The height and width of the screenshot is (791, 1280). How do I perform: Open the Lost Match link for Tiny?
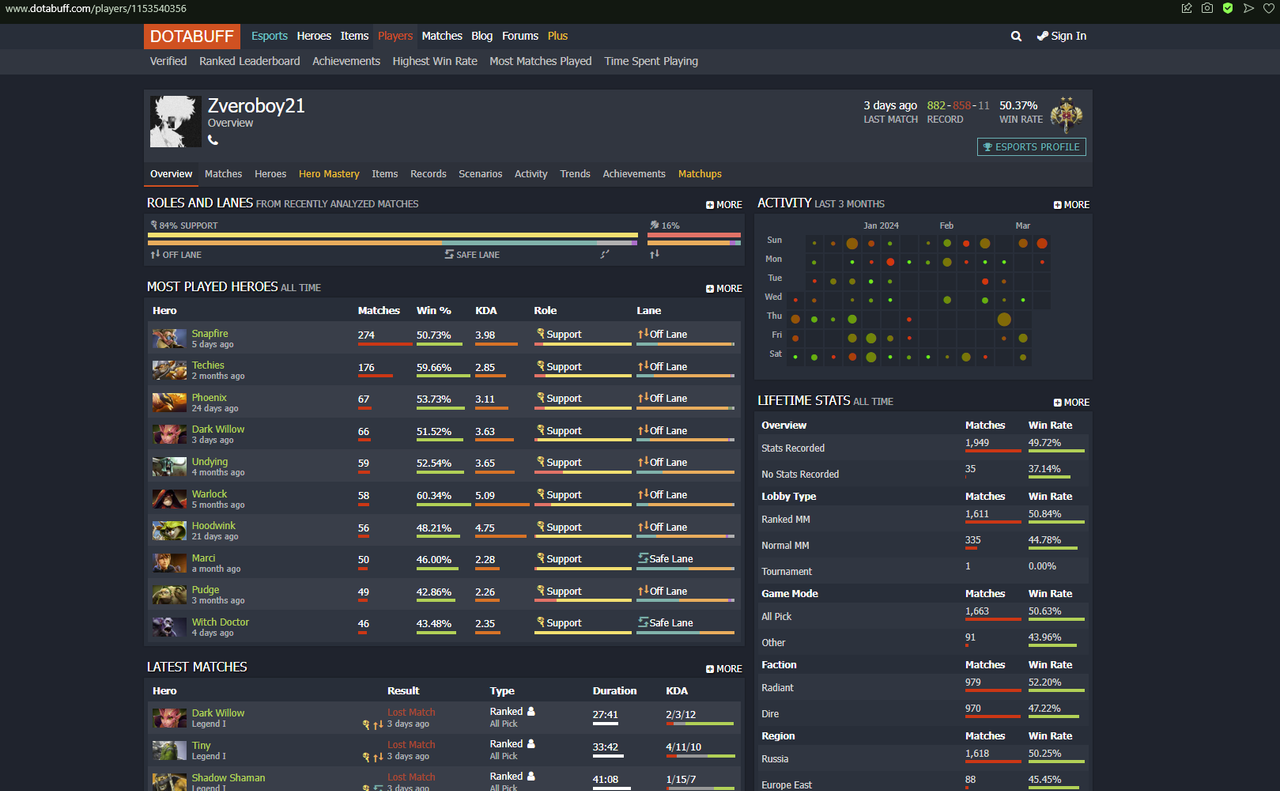click(411, 745)
